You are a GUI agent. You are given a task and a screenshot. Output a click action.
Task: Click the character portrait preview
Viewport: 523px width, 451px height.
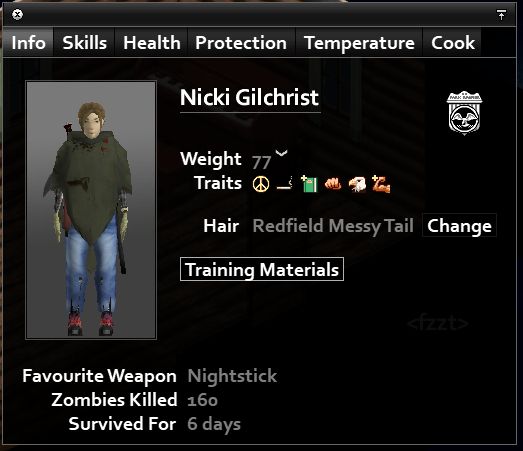pyautogui.click(x=91, y=210)
